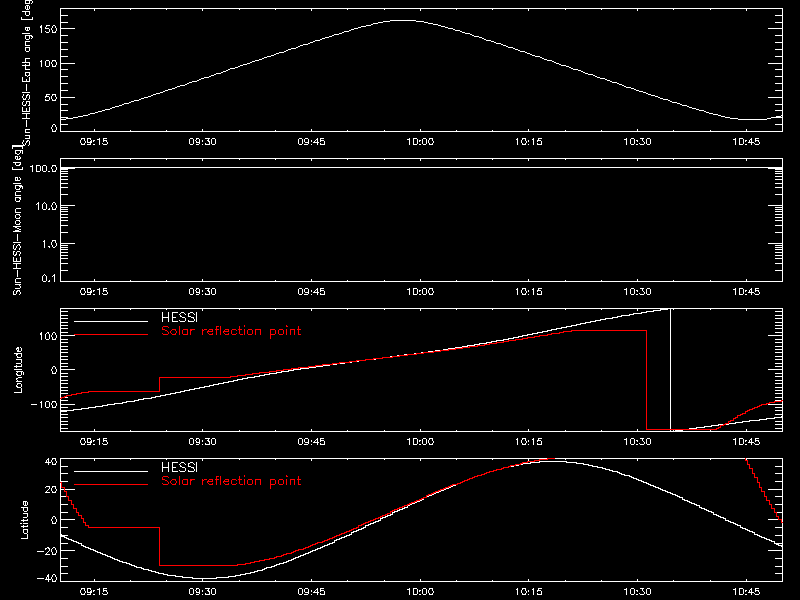
Task: Click the 20 tick label on Latitude axis
Action: coord(51,490)
